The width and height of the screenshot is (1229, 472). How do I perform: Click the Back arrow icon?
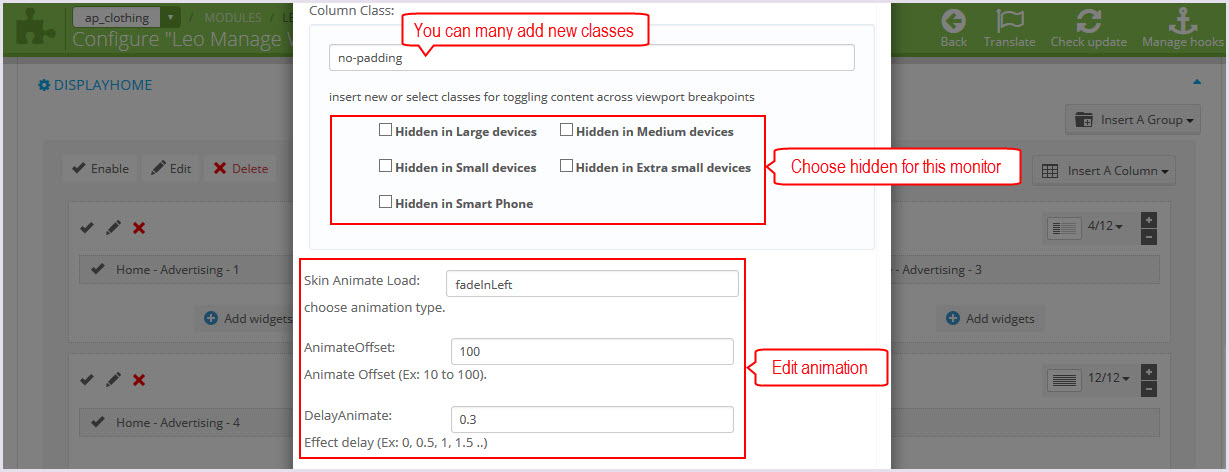[x=953, y=21]
